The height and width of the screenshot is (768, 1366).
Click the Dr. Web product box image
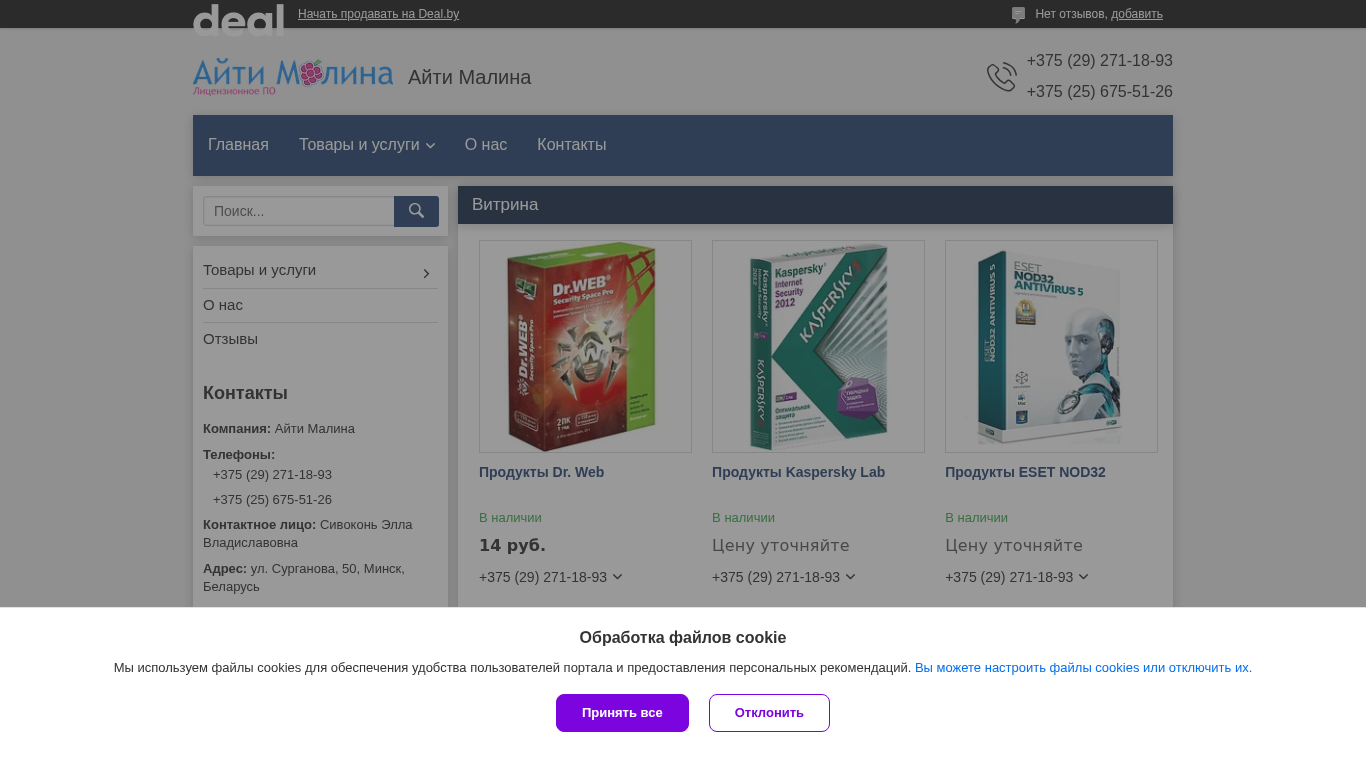[x=585, y=346]
